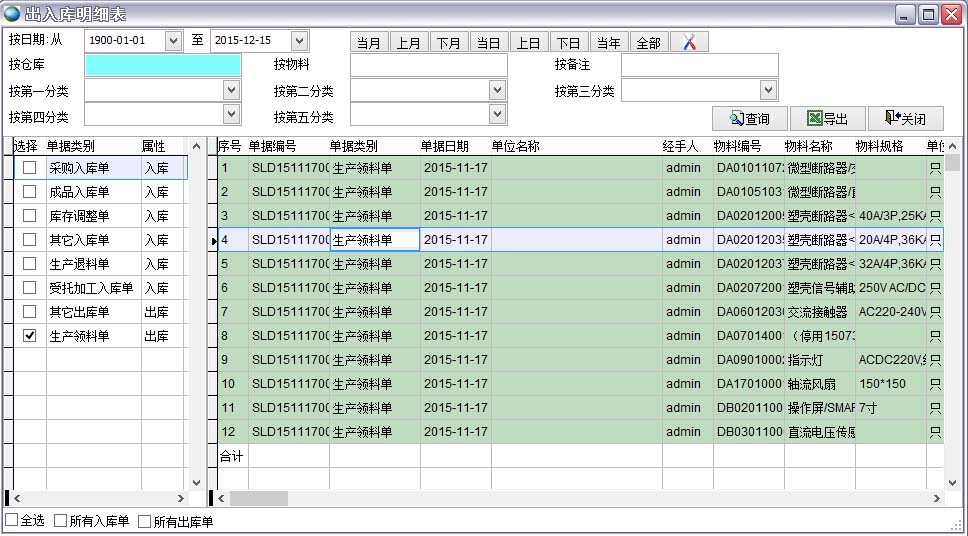
Task: Enable the 全选 checkbox
Action: click(12, 521)
